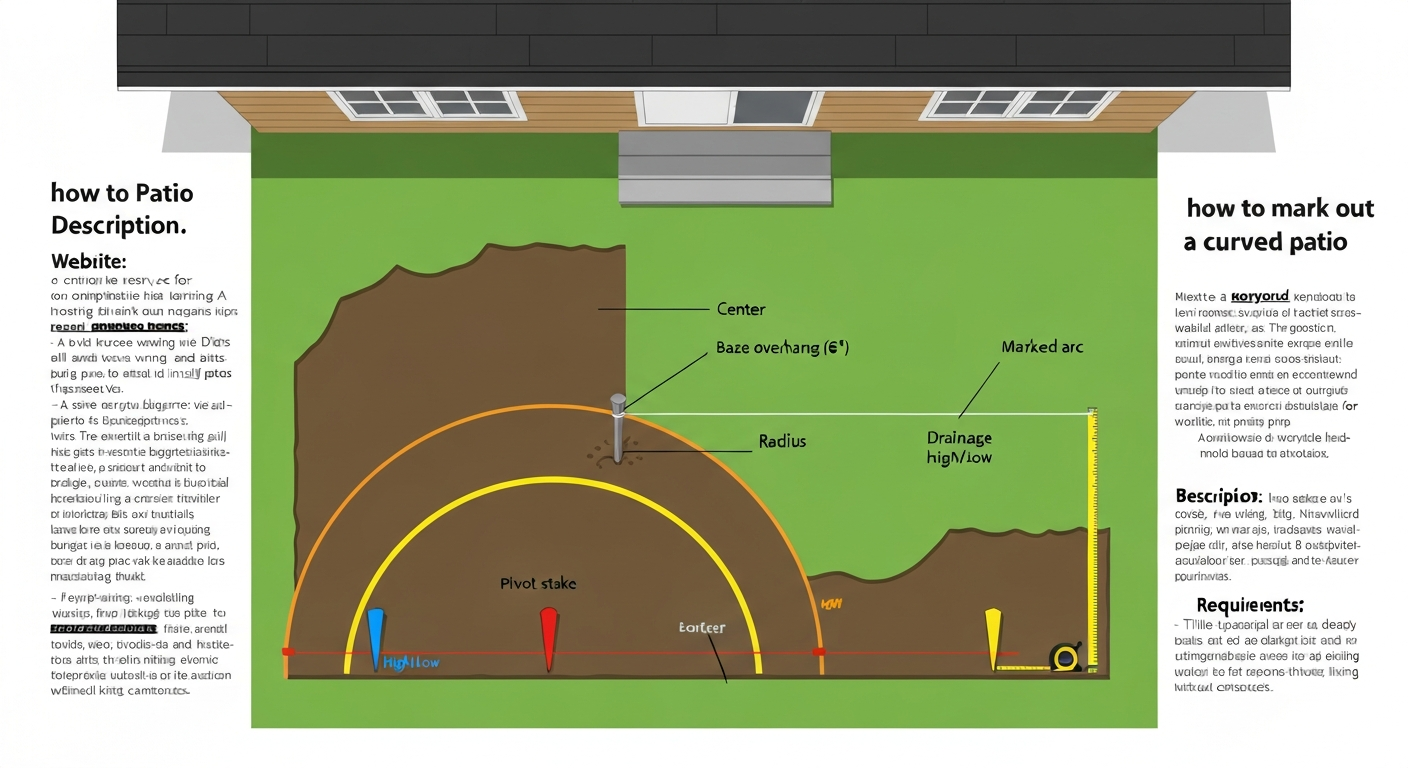Click the white string line from the center stake
The width and height of the screenshot is (1408, 768).
coord(858,413)
